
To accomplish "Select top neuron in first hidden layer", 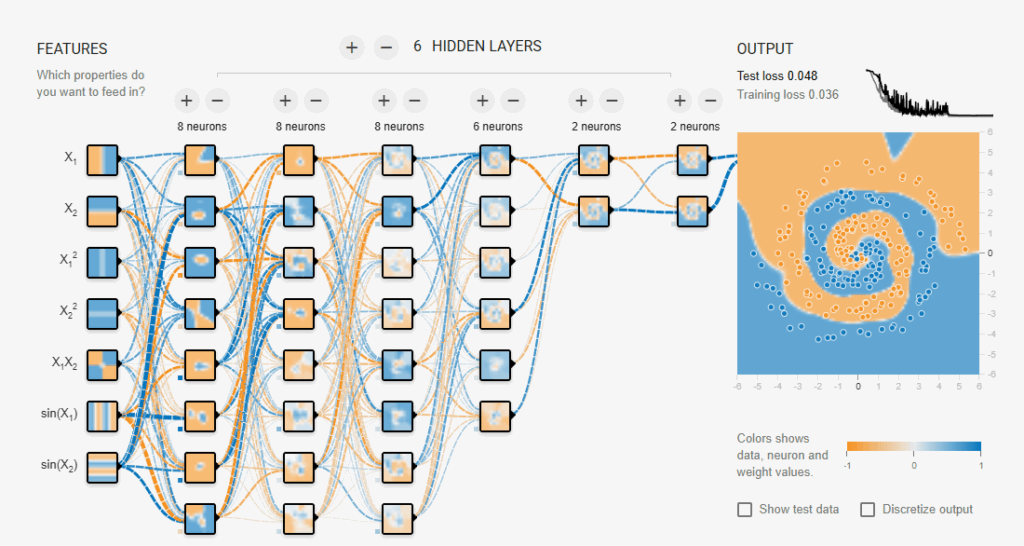I will [x=200, y=161].
